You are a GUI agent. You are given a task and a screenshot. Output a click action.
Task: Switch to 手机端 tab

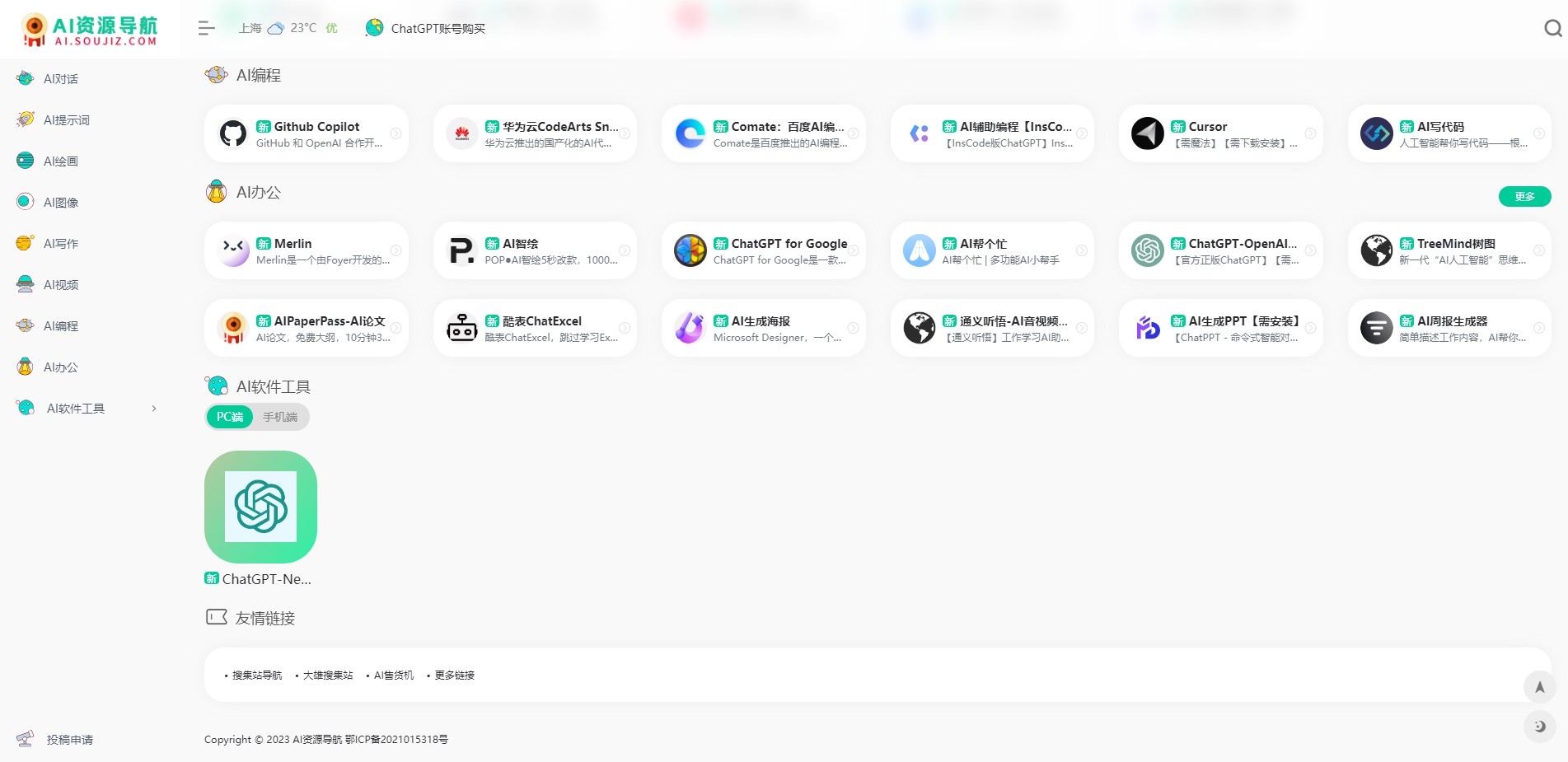(280, 418)
